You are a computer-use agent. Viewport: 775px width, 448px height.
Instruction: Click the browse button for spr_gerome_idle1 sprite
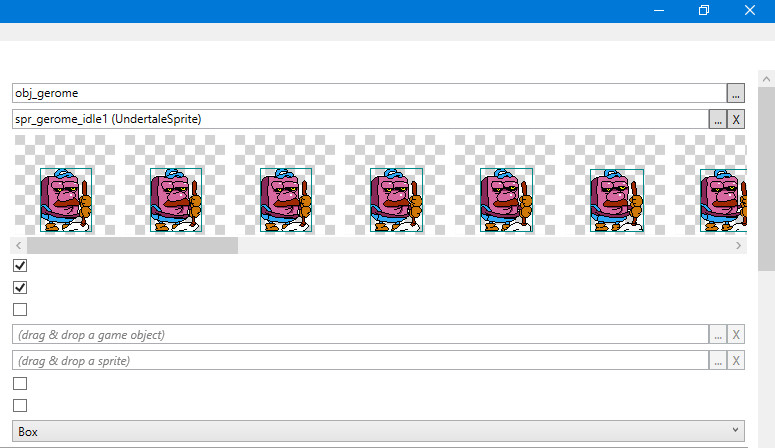(718, 119)
